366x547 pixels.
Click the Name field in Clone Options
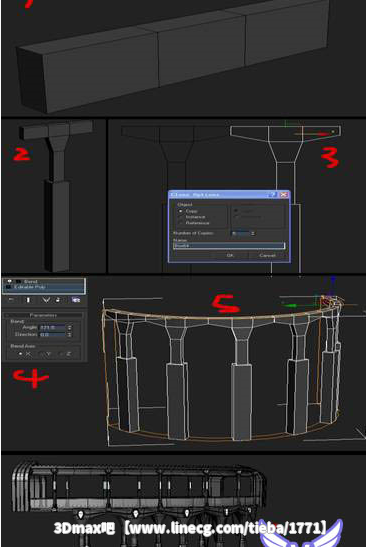point(229,246)
